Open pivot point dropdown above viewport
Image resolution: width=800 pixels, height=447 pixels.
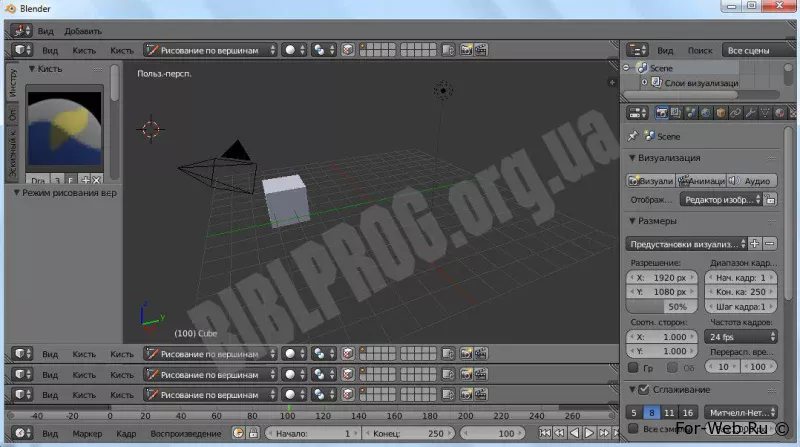point(324,50)
